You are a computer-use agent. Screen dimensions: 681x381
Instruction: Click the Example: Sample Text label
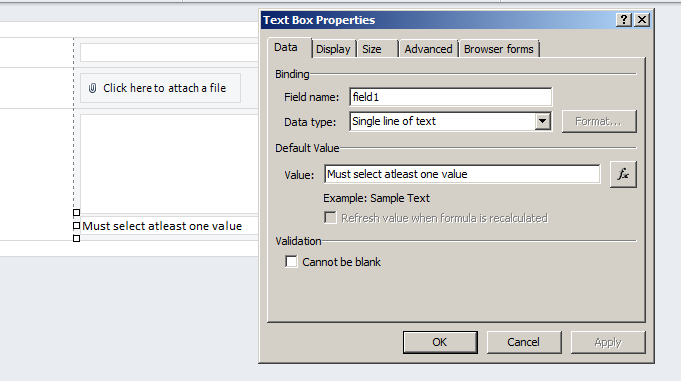(x=376, y=198)
